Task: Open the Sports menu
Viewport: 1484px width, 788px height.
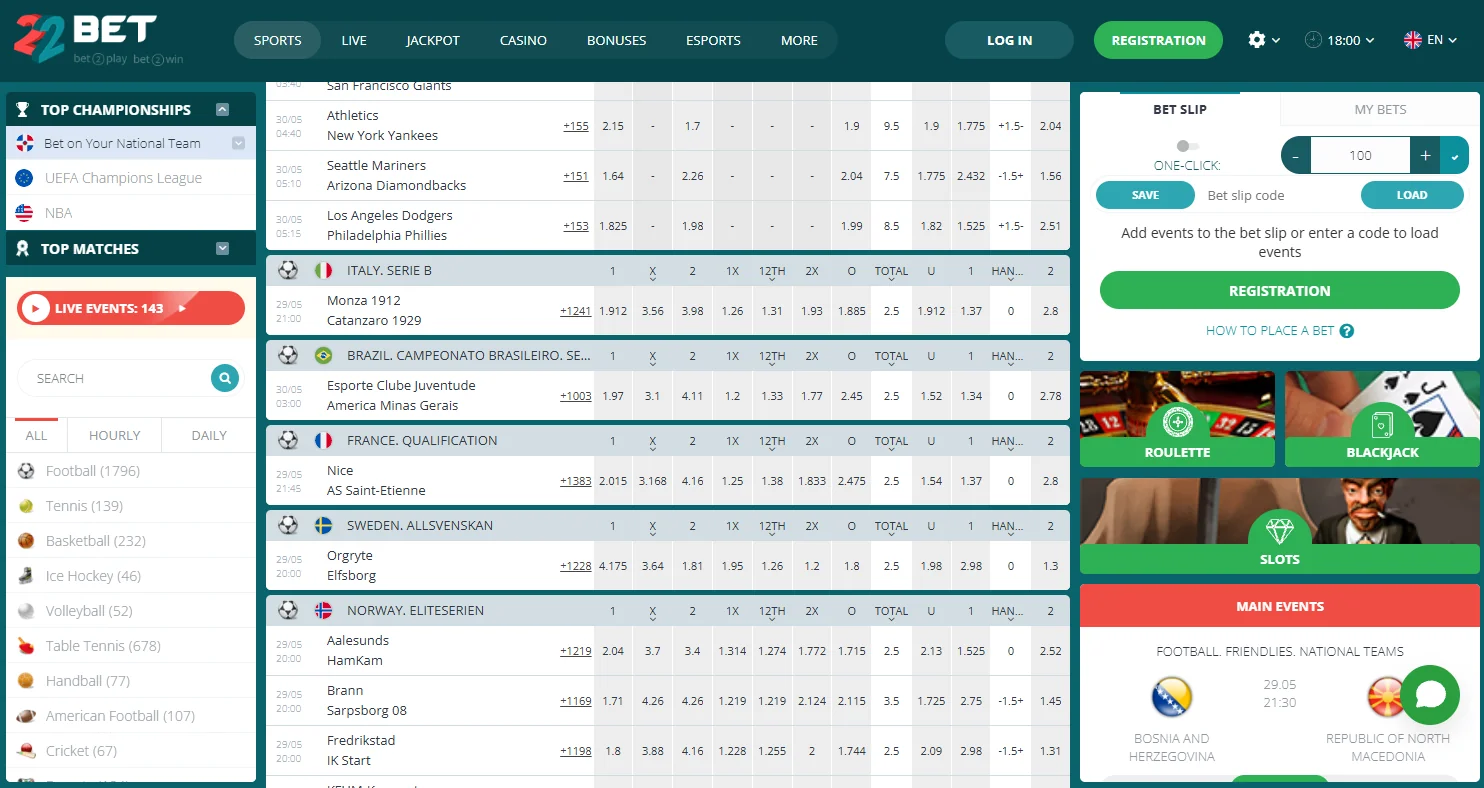Action: tap(278, 40)
